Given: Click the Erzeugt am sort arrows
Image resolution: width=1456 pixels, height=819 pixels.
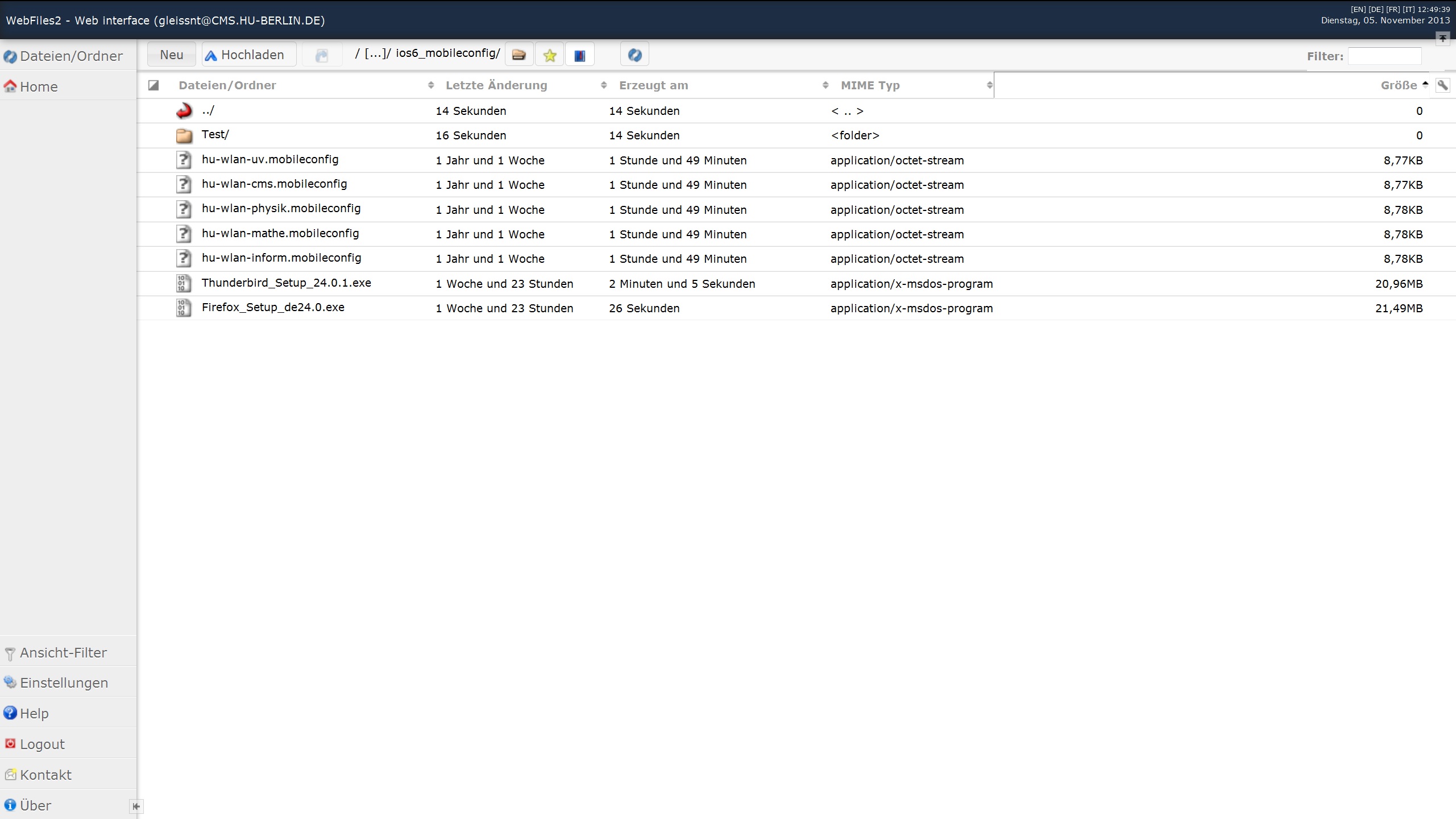Looking at the screenshot, I should pyautogui.click(x=825, y=84).
